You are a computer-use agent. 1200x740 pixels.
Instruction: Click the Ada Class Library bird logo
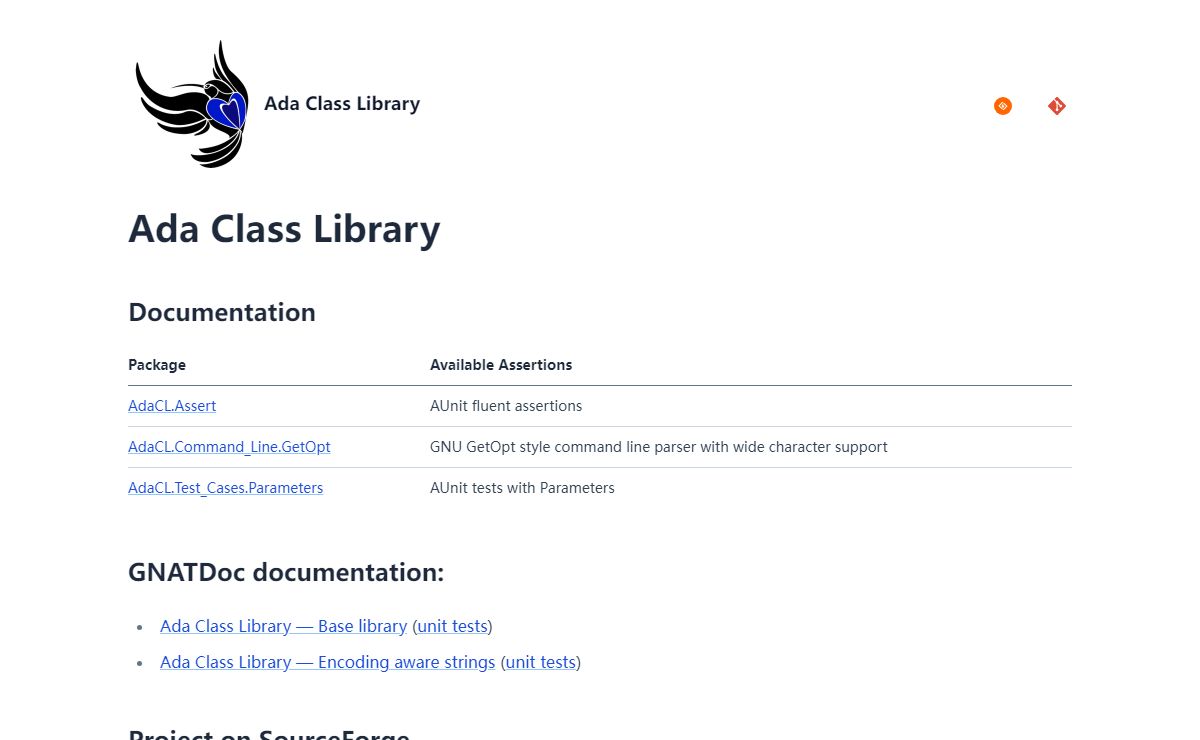192,104
